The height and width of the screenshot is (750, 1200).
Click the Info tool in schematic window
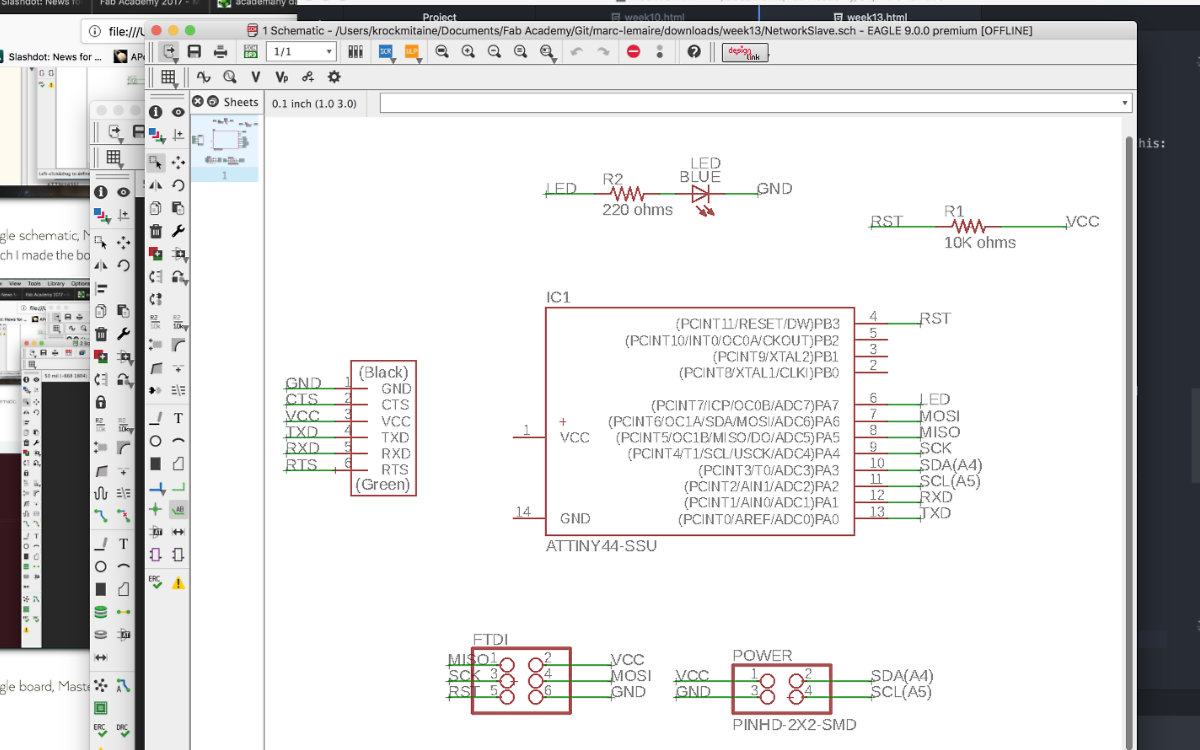(x=156, y=113)
